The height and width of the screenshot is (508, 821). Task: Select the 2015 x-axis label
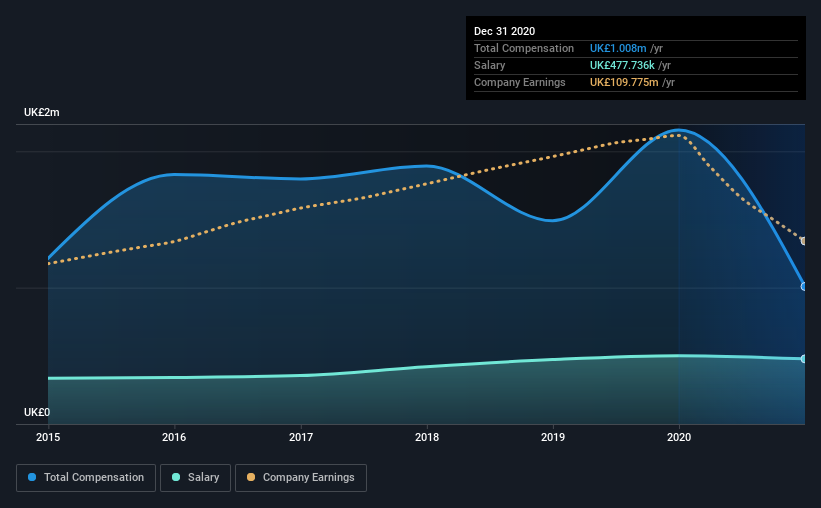point(48,437)
